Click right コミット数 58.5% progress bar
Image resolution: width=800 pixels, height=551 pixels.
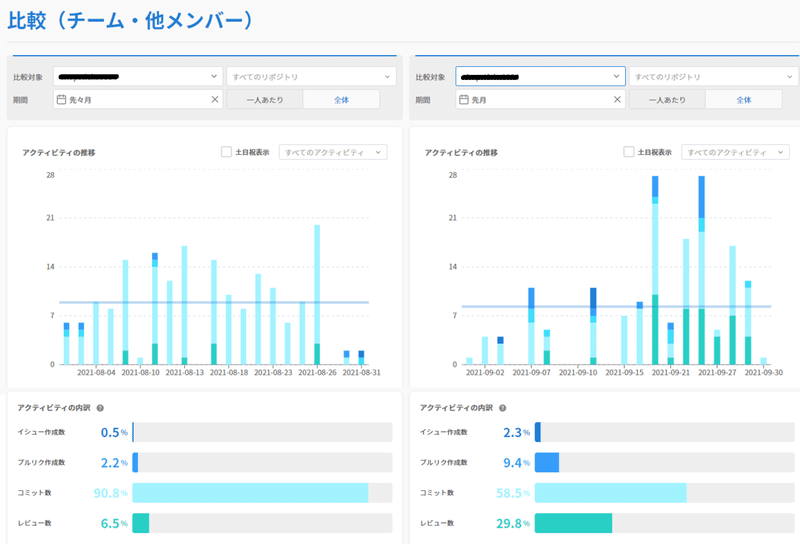[665, 493]
